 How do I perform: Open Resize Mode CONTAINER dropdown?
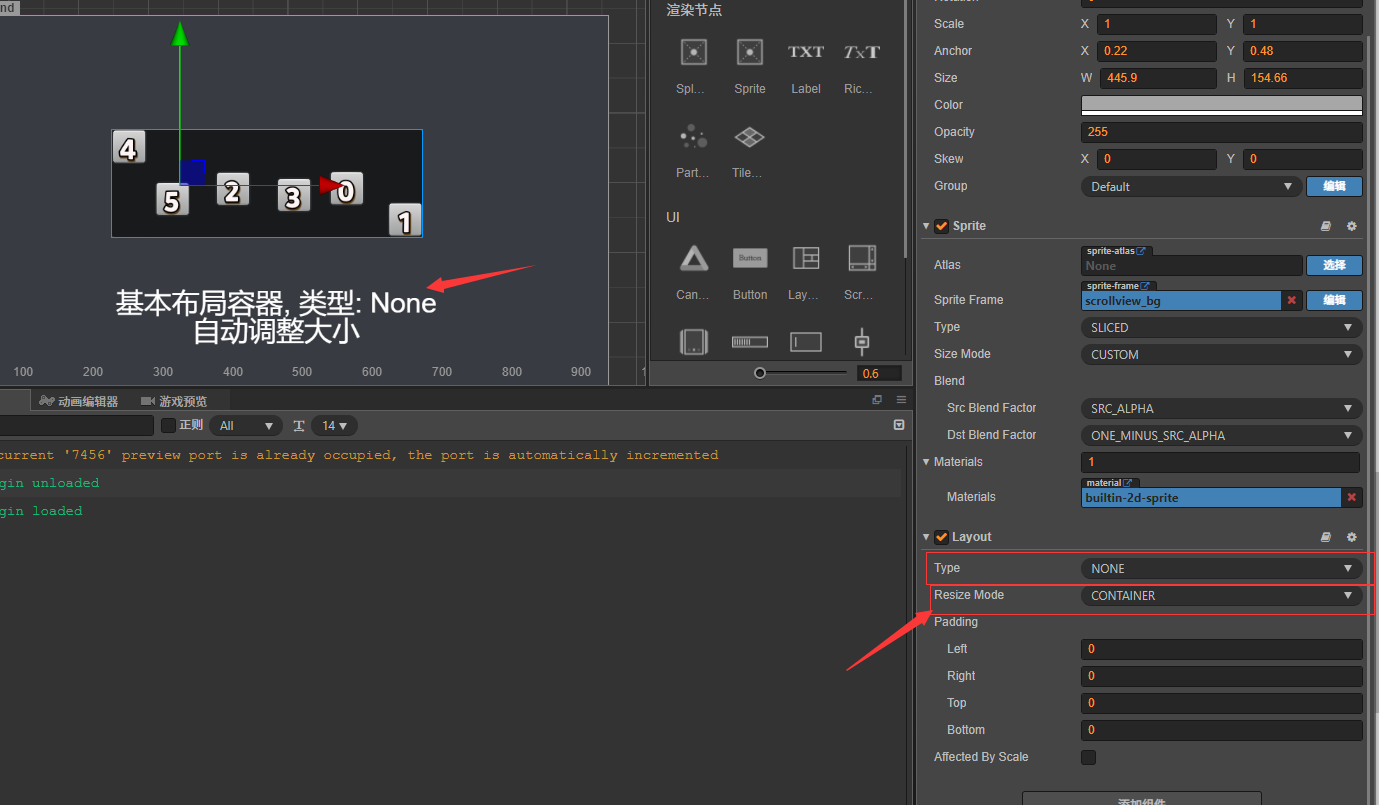[1221, 595]
